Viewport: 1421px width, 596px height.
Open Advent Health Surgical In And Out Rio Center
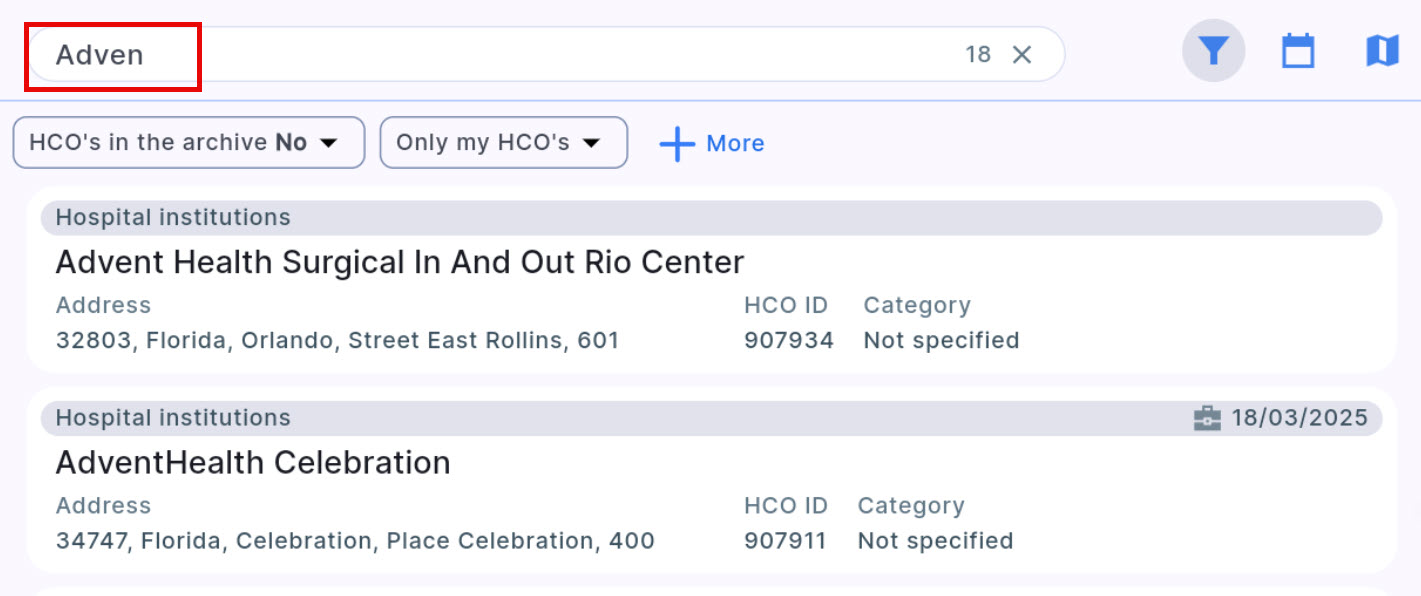(399, 262)
